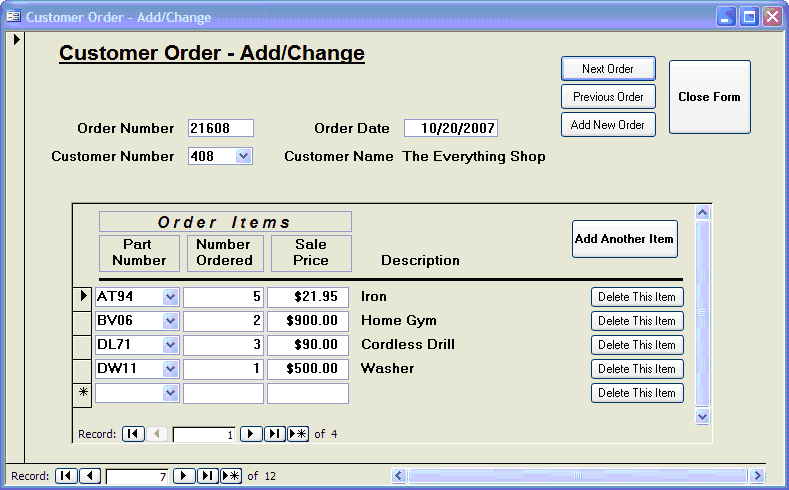This screenshot has width=789, height=490.
Task: Click the subform vertical scrollbar thumb
Action: [x=702, y=313]
